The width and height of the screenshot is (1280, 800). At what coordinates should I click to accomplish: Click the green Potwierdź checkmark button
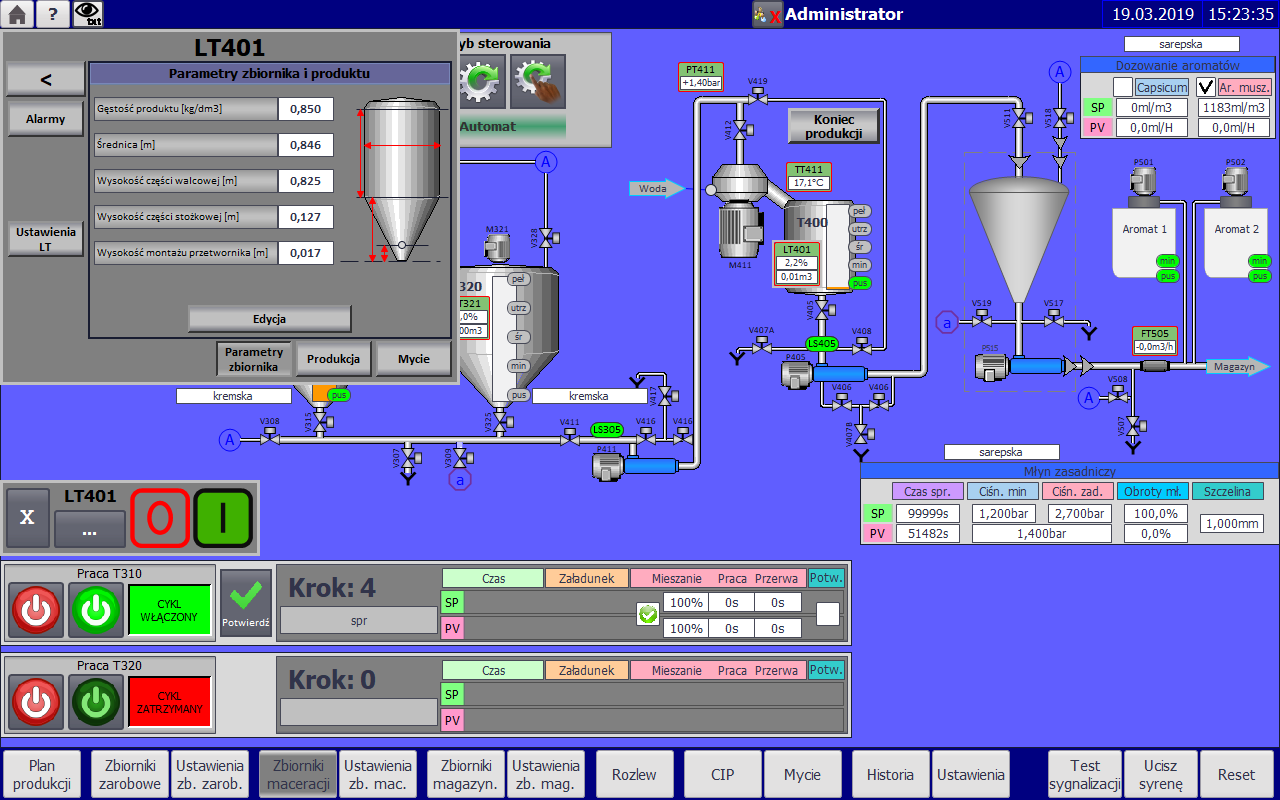point(246,603)
